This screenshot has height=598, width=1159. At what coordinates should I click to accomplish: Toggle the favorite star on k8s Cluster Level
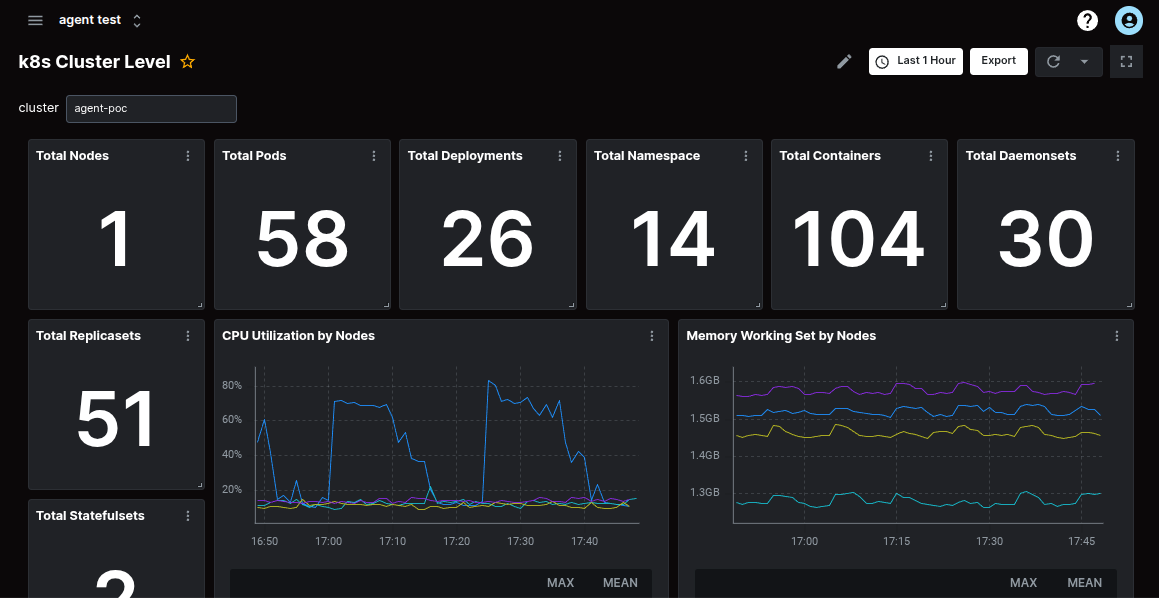pyautogui.click(x=187, y=61)
